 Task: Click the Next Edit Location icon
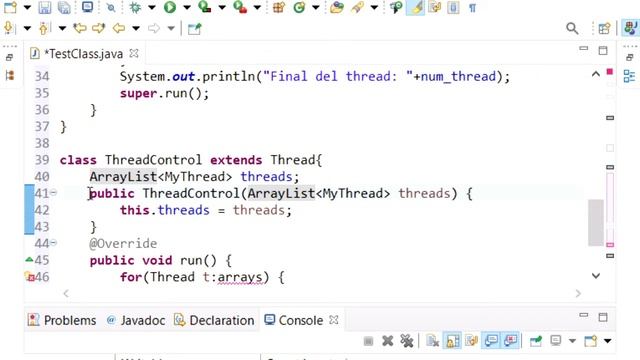(99, 28)
